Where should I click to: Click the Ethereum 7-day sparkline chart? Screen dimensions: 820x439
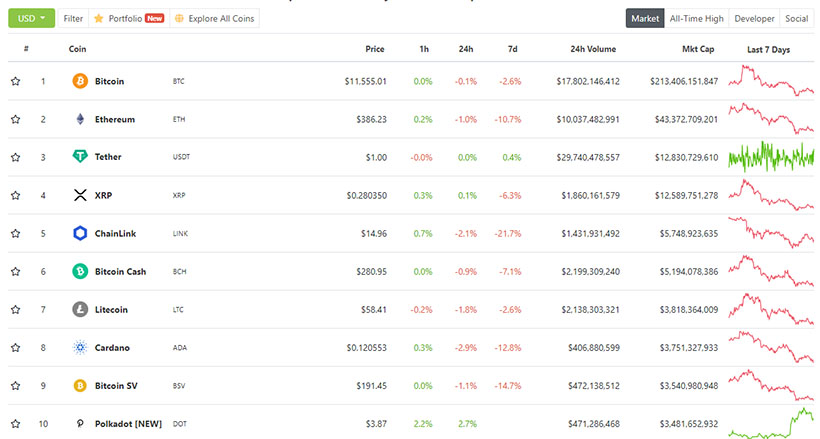click(771, 118)
